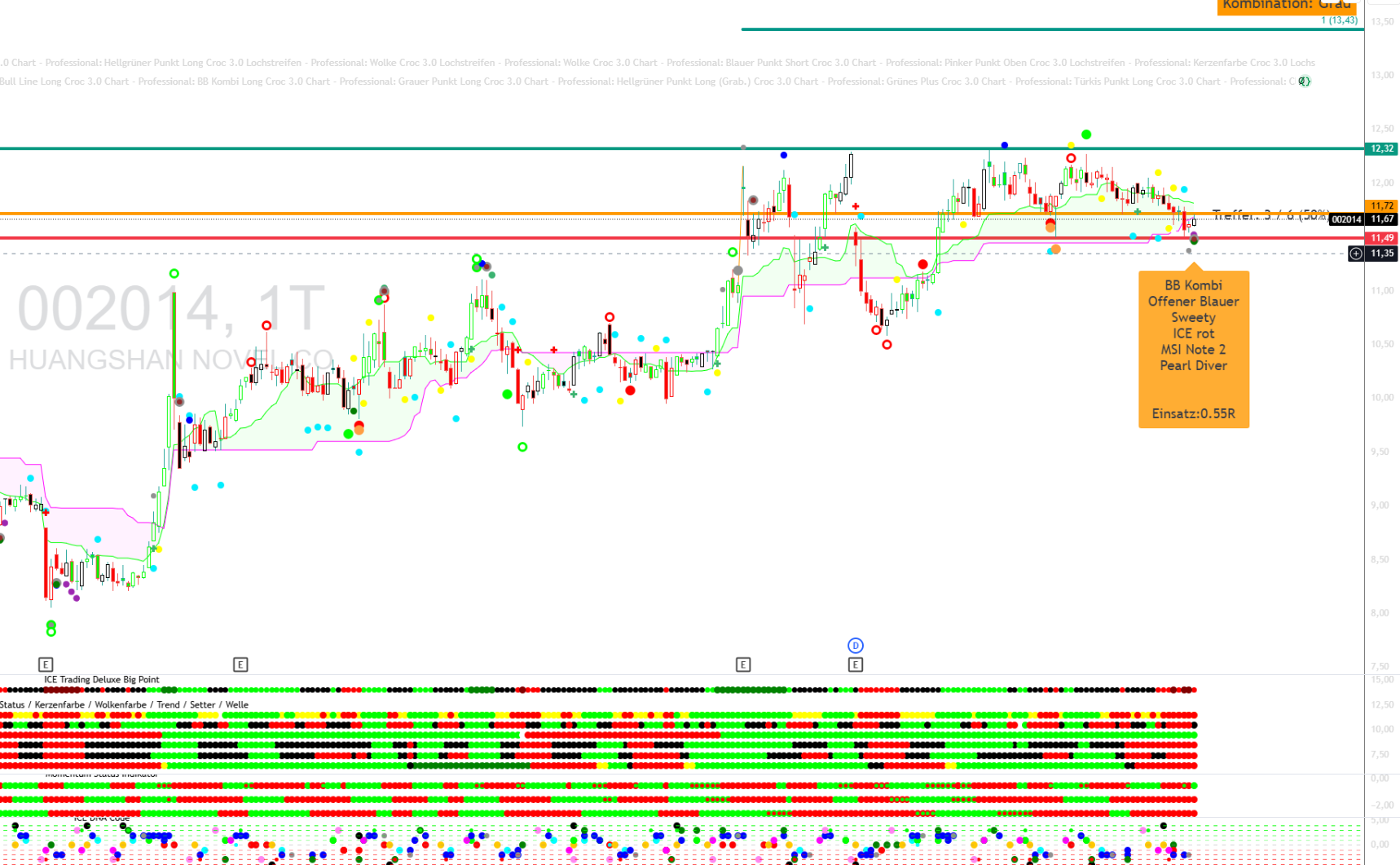Click the second earnings E marker from left
The height and width of the screenshot is (865, 1400).
coord(240,664)
